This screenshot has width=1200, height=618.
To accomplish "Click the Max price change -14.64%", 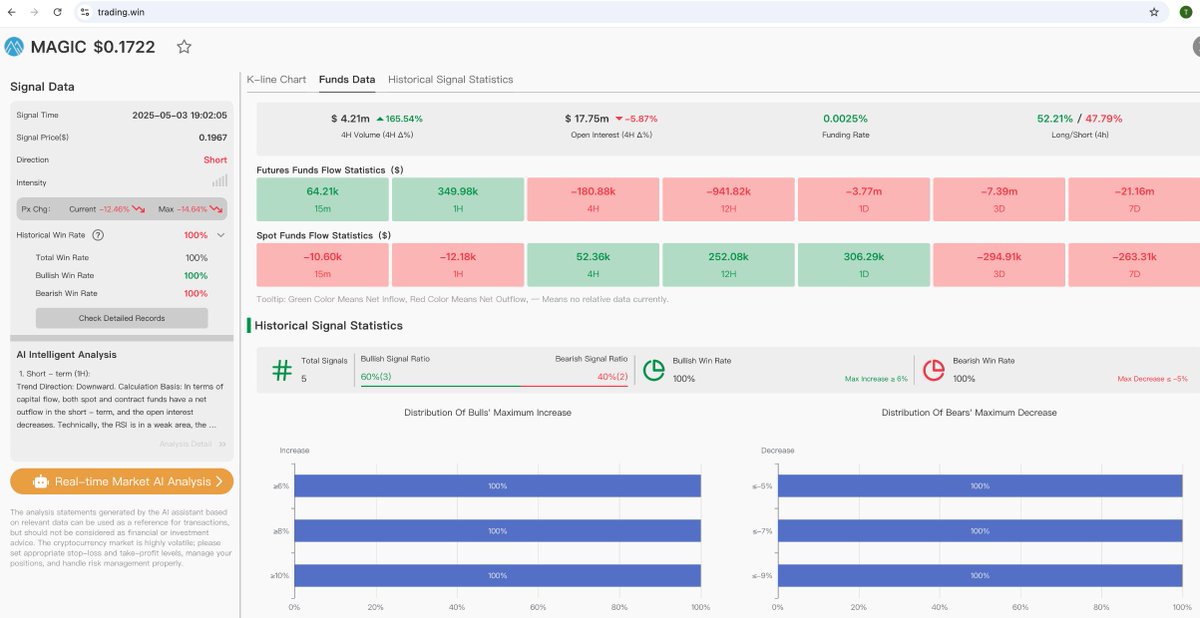I will click(x=194, y=210).
